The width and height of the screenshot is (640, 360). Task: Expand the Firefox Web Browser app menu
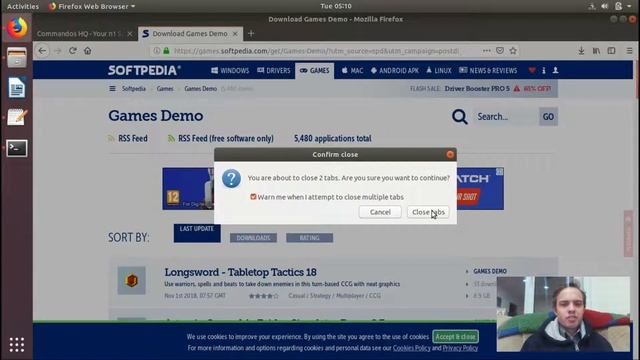(92, 6)
